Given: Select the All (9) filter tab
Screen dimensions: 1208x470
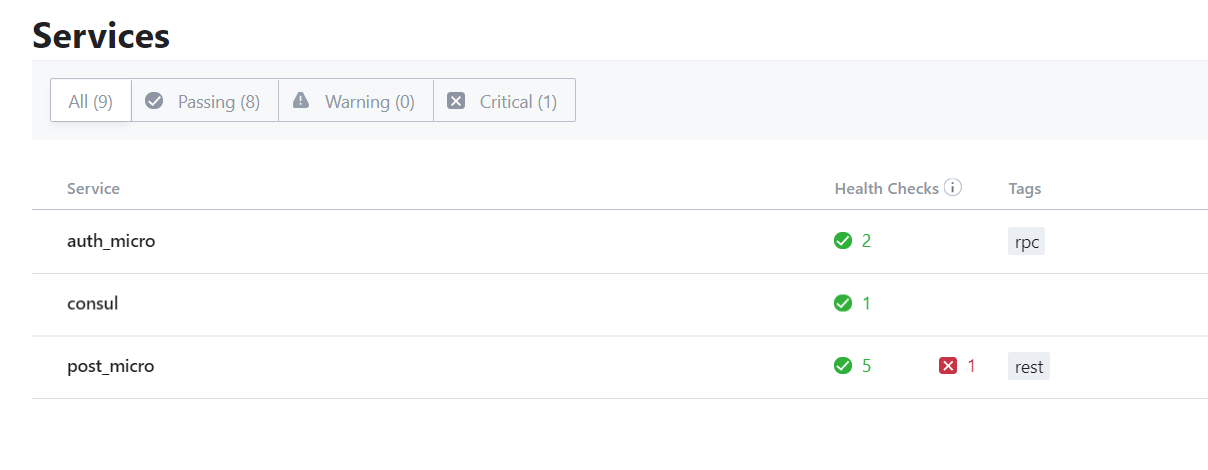Looking at the screenshot, I should coord(91,101).
